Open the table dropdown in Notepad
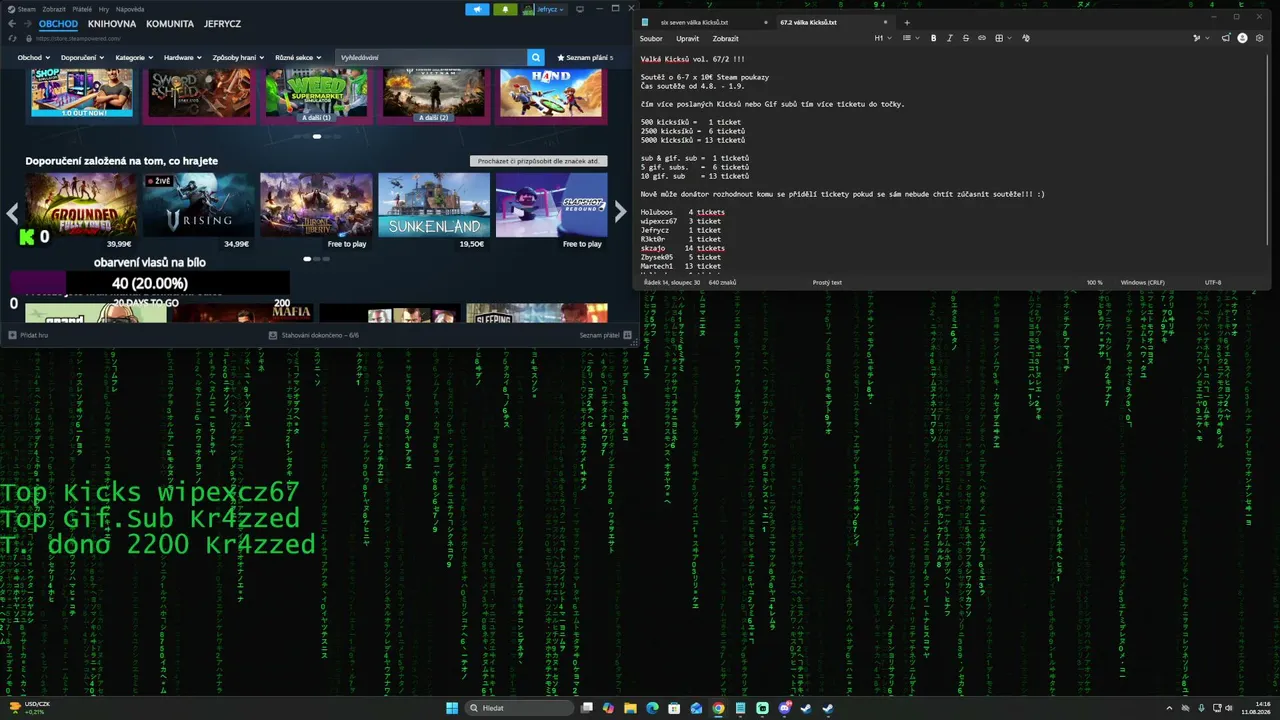 point(1002,38)
